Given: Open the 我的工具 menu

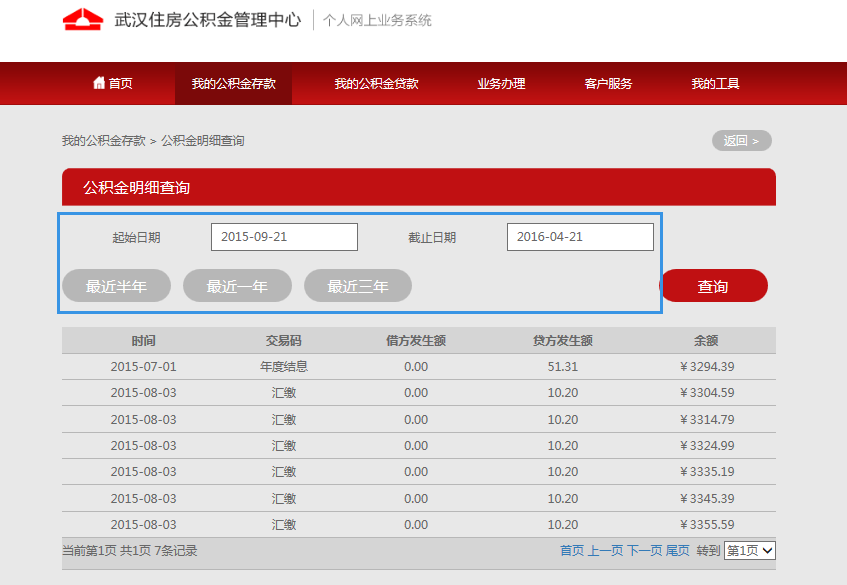Looking at the screenshot, I should click(x=715, y=84).
